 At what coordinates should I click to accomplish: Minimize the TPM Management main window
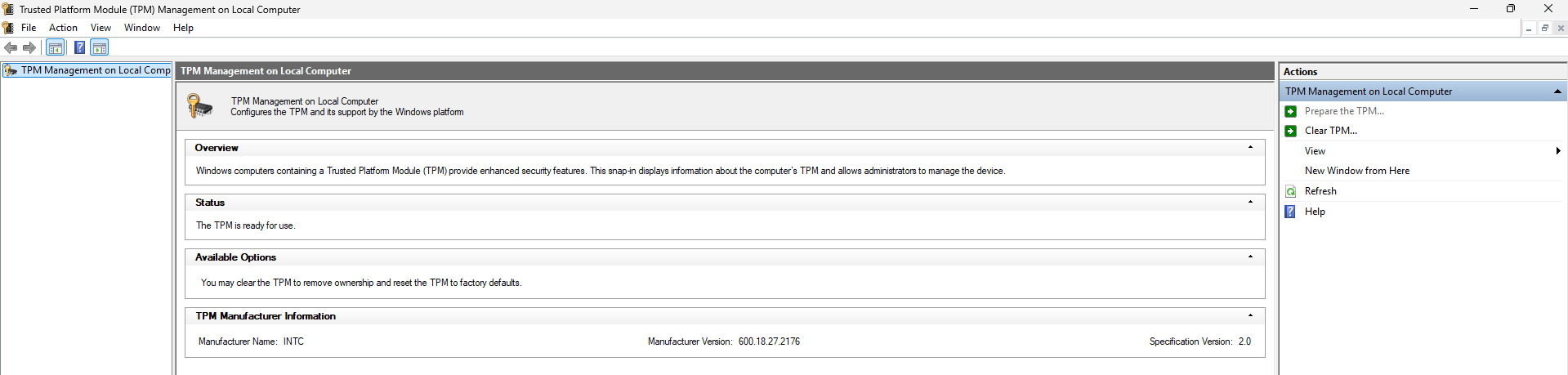click(1473, 9)
